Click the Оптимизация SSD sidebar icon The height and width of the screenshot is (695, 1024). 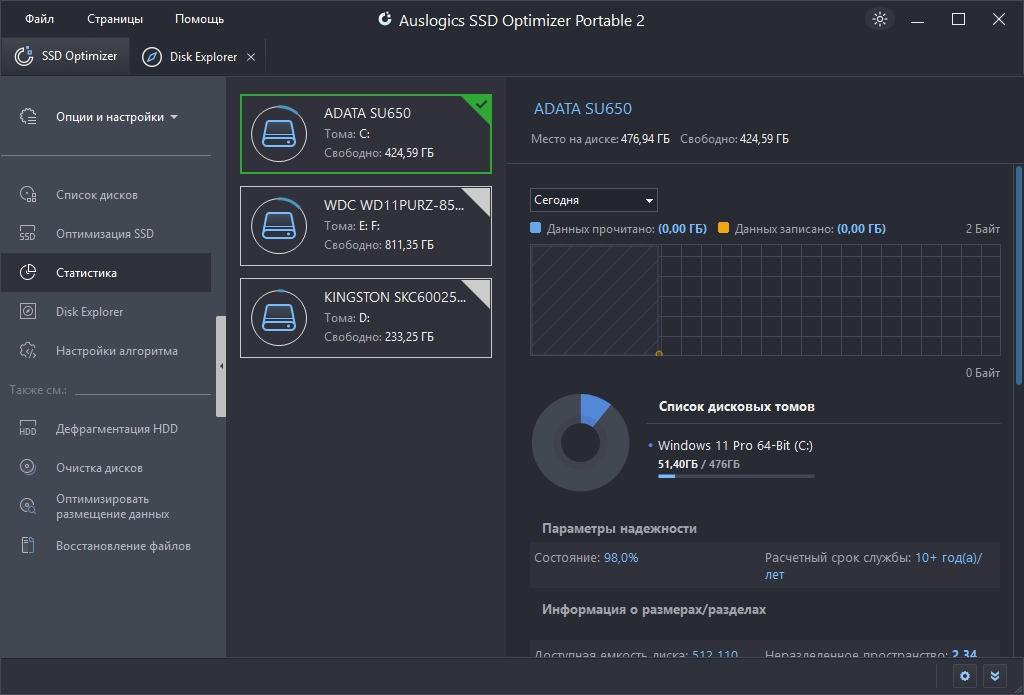(28, 234)
